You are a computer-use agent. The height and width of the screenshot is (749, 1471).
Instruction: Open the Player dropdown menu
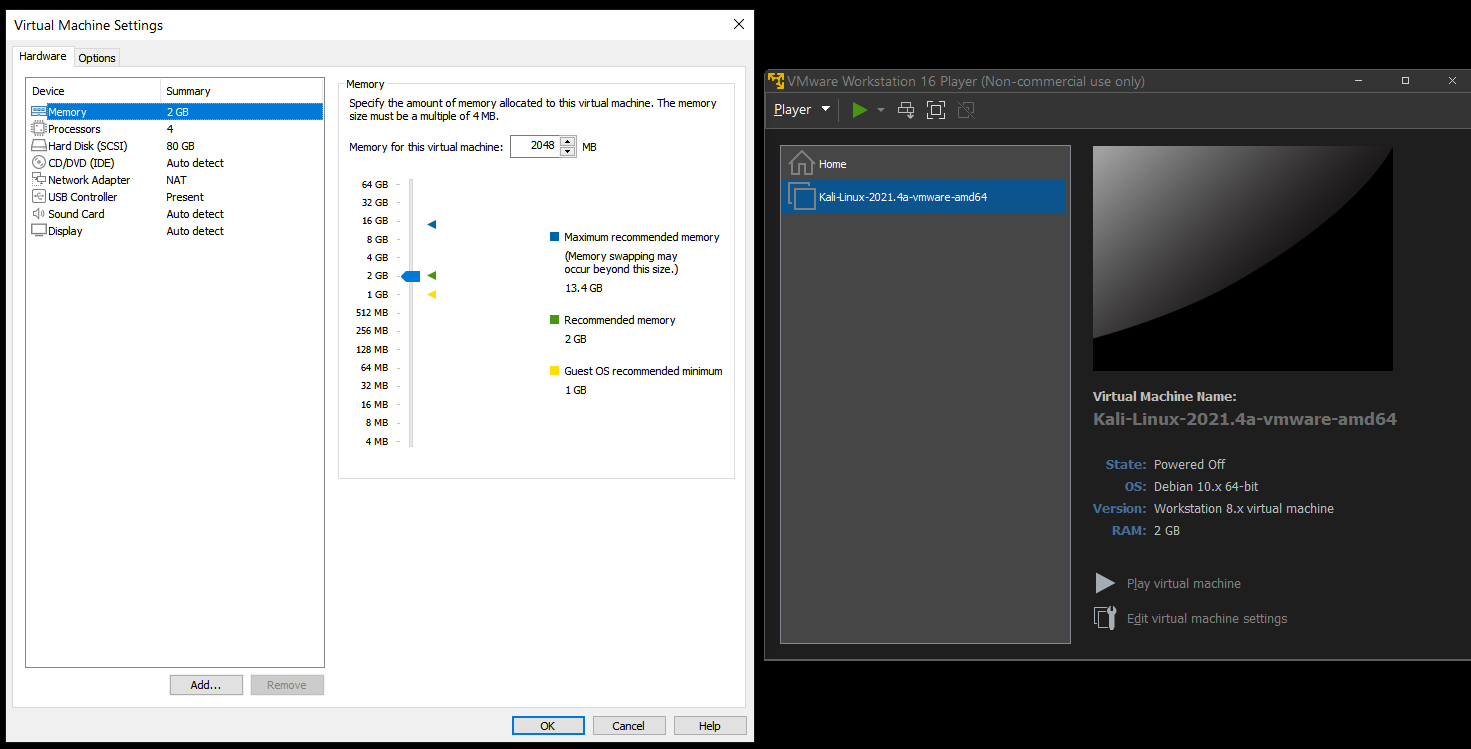pyautogui.click(x=802, y=110)
